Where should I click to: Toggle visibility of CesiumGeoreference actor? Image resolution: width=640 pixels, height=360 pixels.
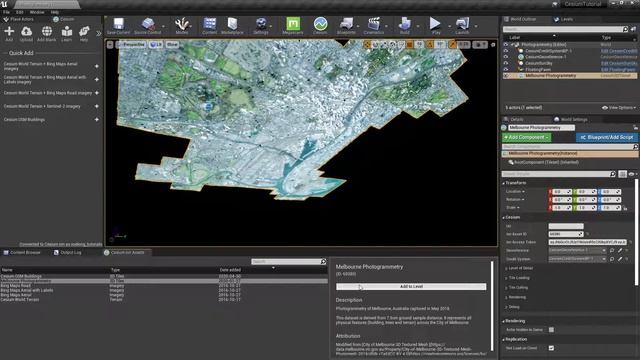[x=506, y=57]
